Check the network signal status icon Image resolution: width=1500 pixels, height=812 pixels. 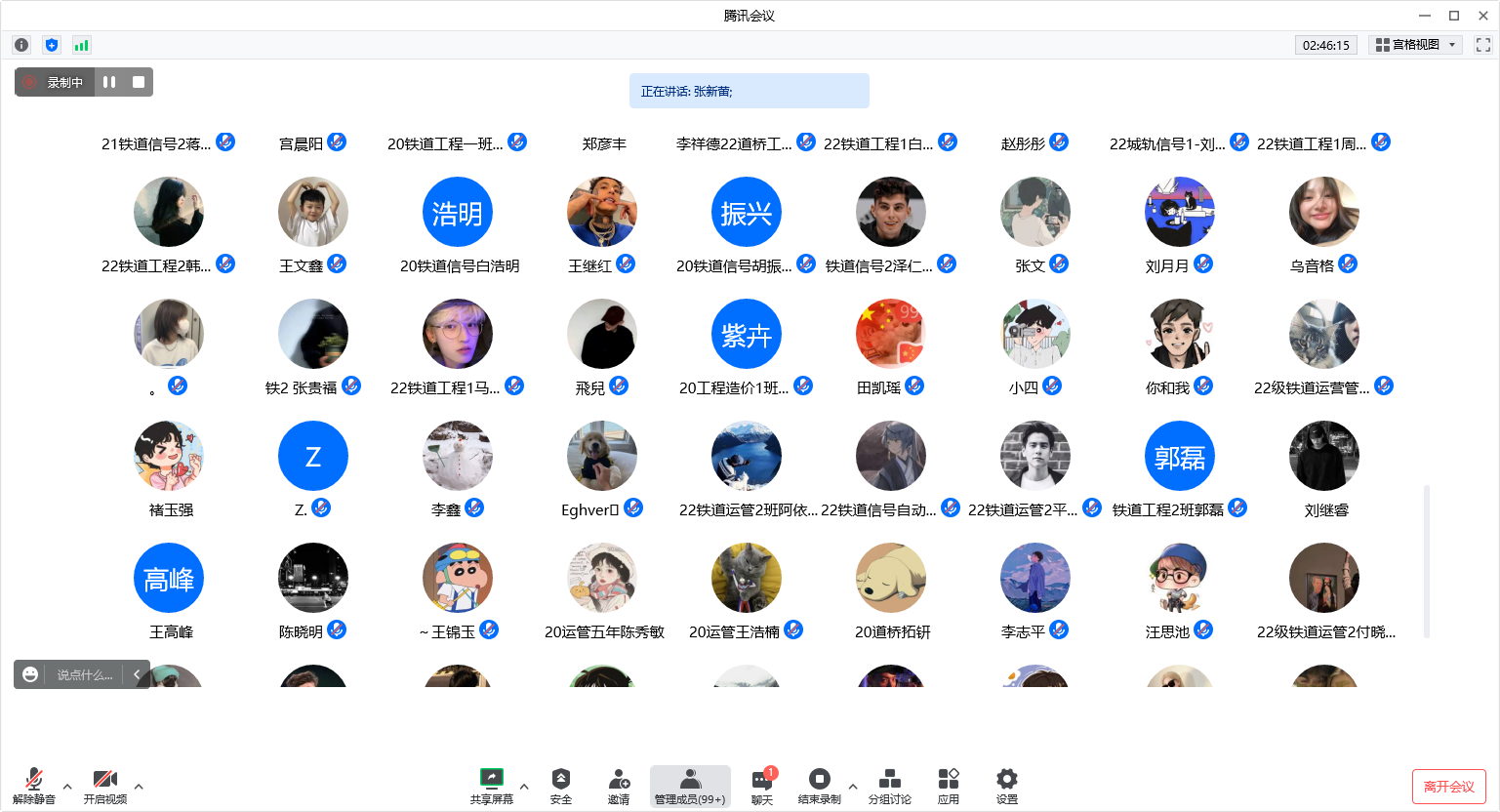pos(82,45)
